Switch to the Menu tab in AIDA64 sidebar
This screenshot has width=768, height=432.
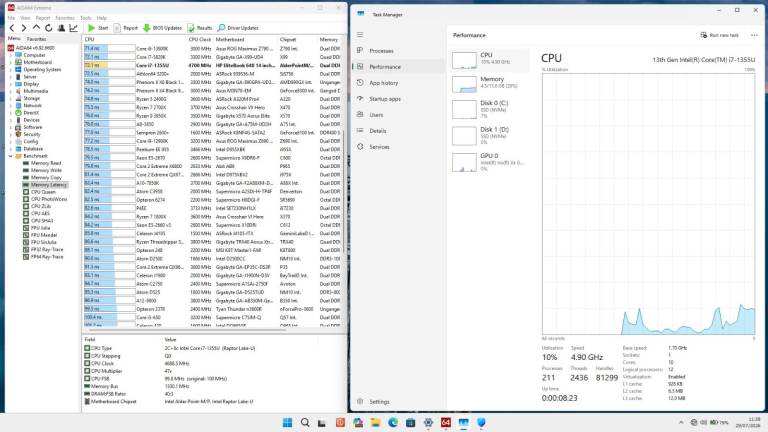[14, 38]
